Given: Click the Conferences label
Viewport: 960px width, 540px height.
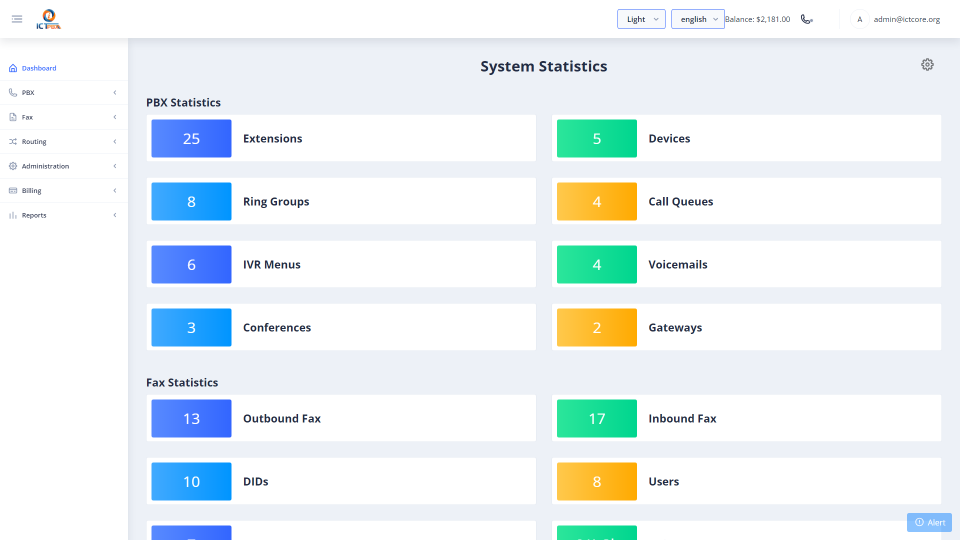Looking at the screenshot, I should click(x=277, y=328).
